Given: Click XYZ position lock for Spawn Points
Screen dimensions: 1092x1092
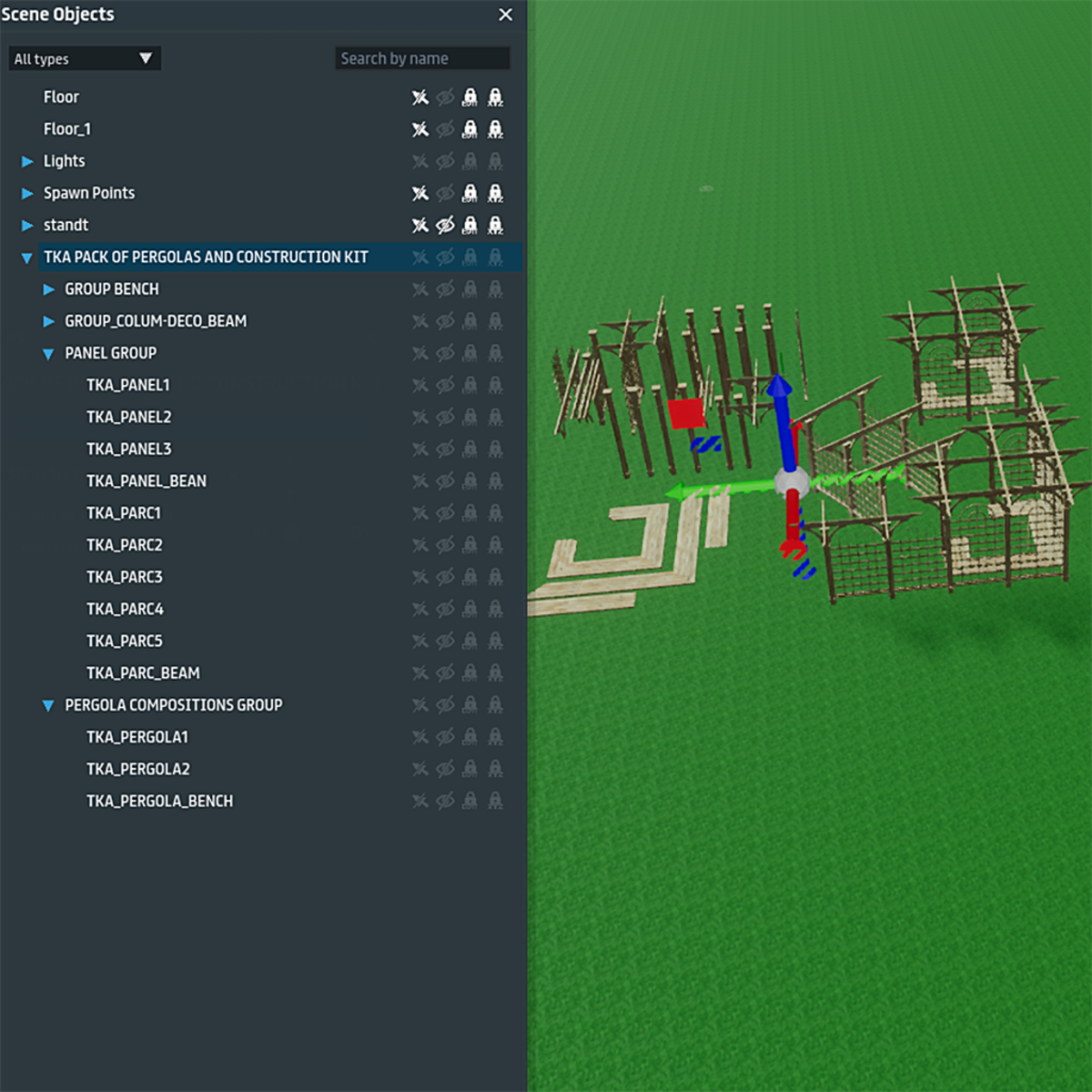Looking at the screenshot, I should click(495, 193).
